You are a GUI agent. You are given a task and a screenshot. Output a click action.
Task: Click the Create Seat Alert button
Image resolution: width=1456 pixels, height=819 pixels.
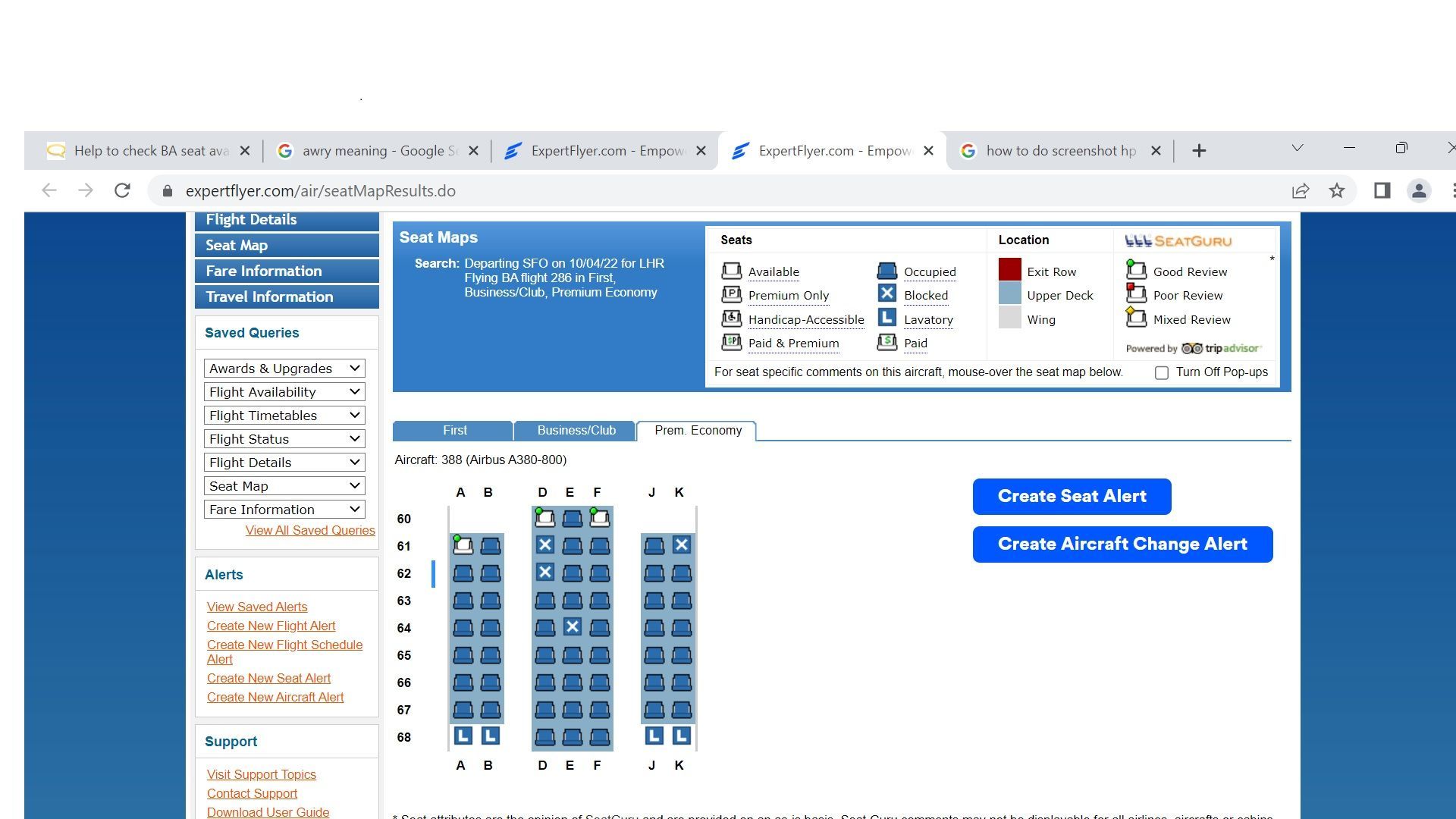click(x=1072, y=497)
